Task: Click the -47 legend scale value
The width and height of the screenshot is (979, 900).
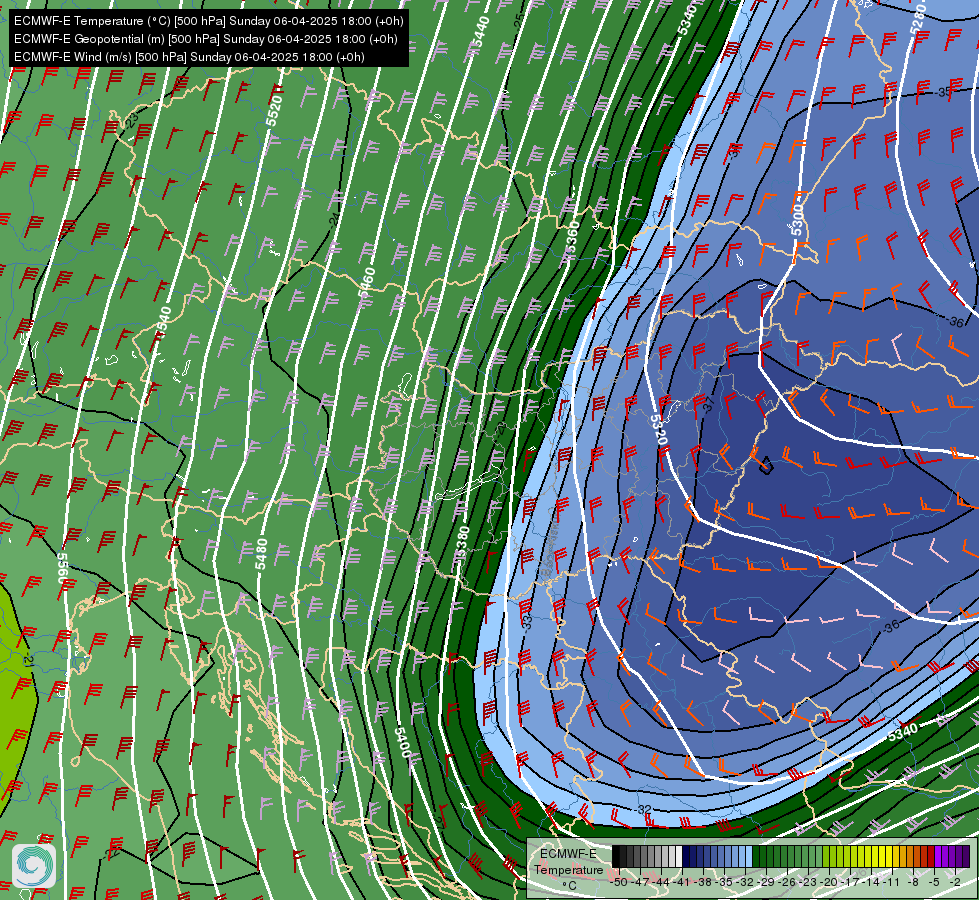Action: (641, 883)
